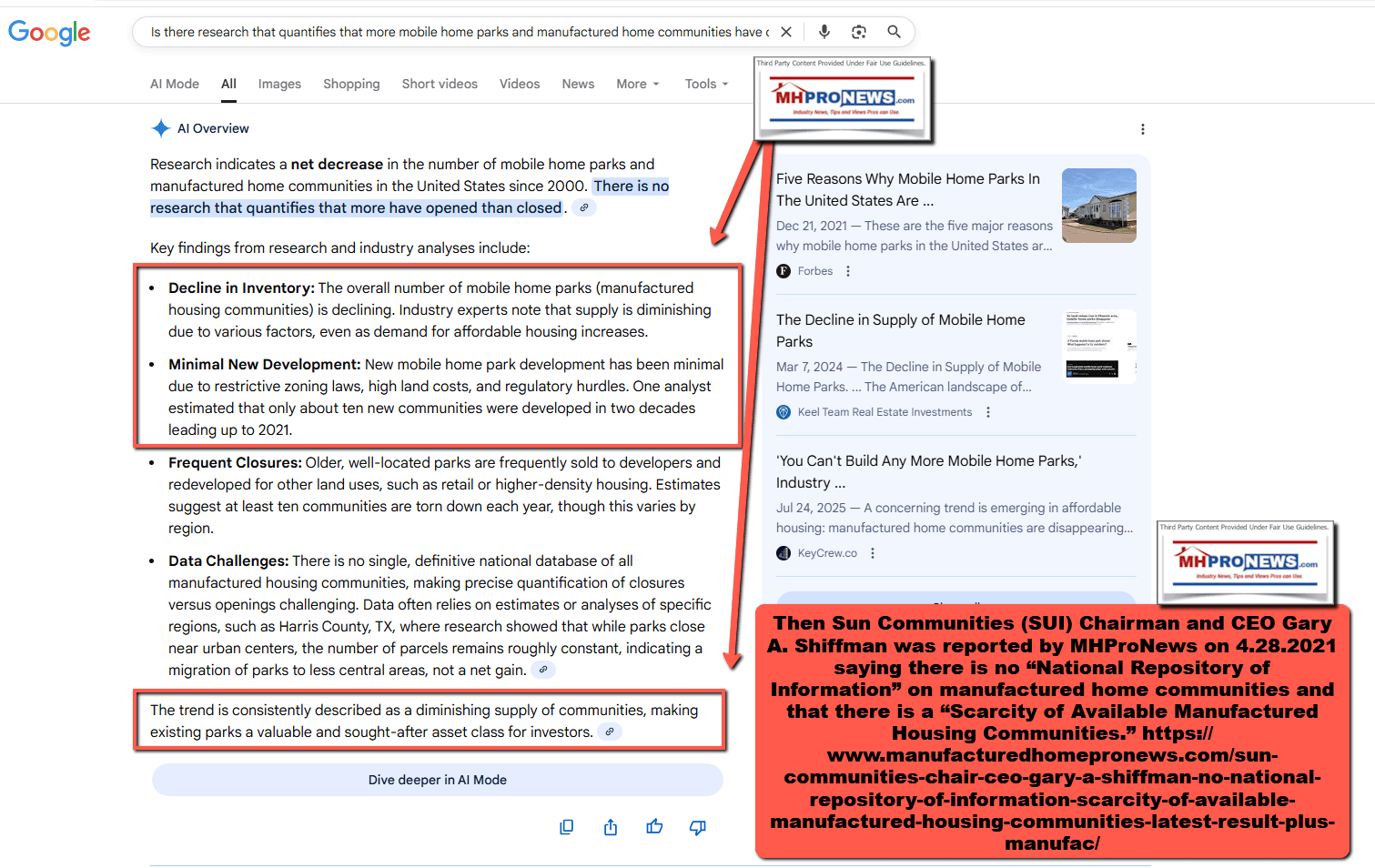The width and height of the screenshot is (1375, 868).
Task: Switch to the News tab
Action: tap(578, 84)
